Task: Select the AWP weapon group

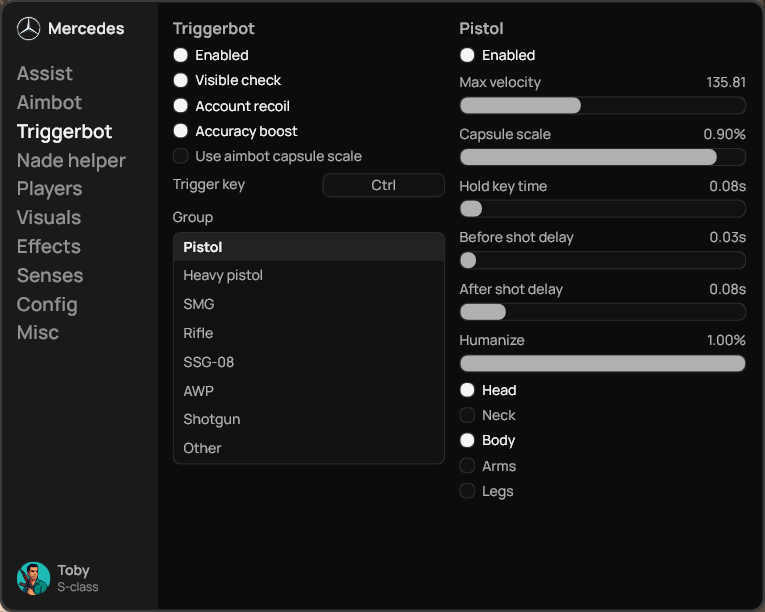Action: 198,391
